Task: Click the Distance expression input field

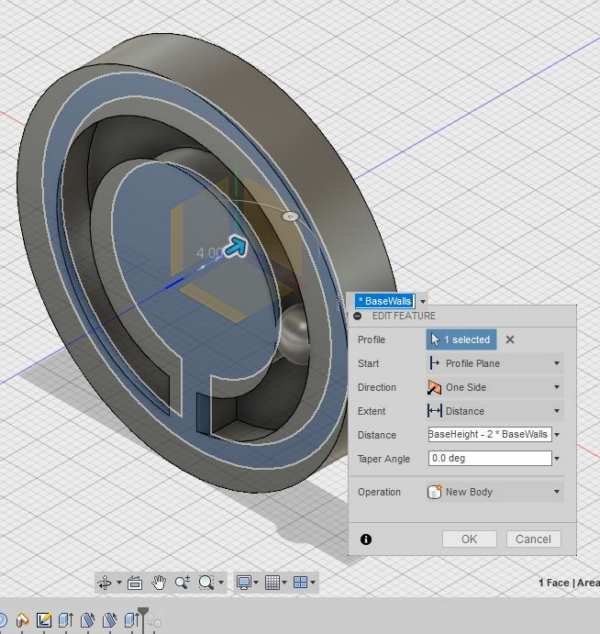Action: [490, 434]
